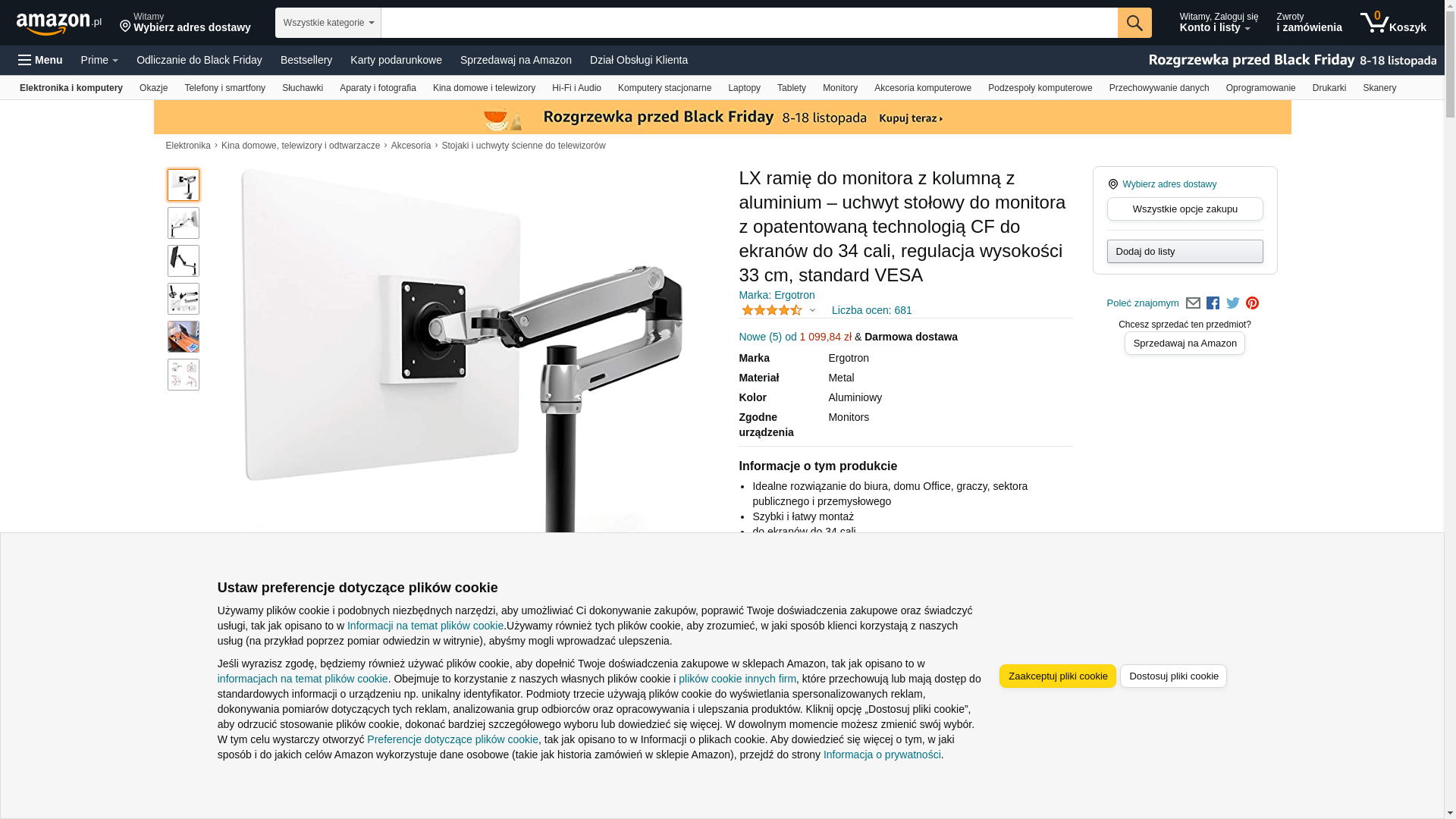Click the search magnifier button

pyautogui.click(x=1134, y=23)
